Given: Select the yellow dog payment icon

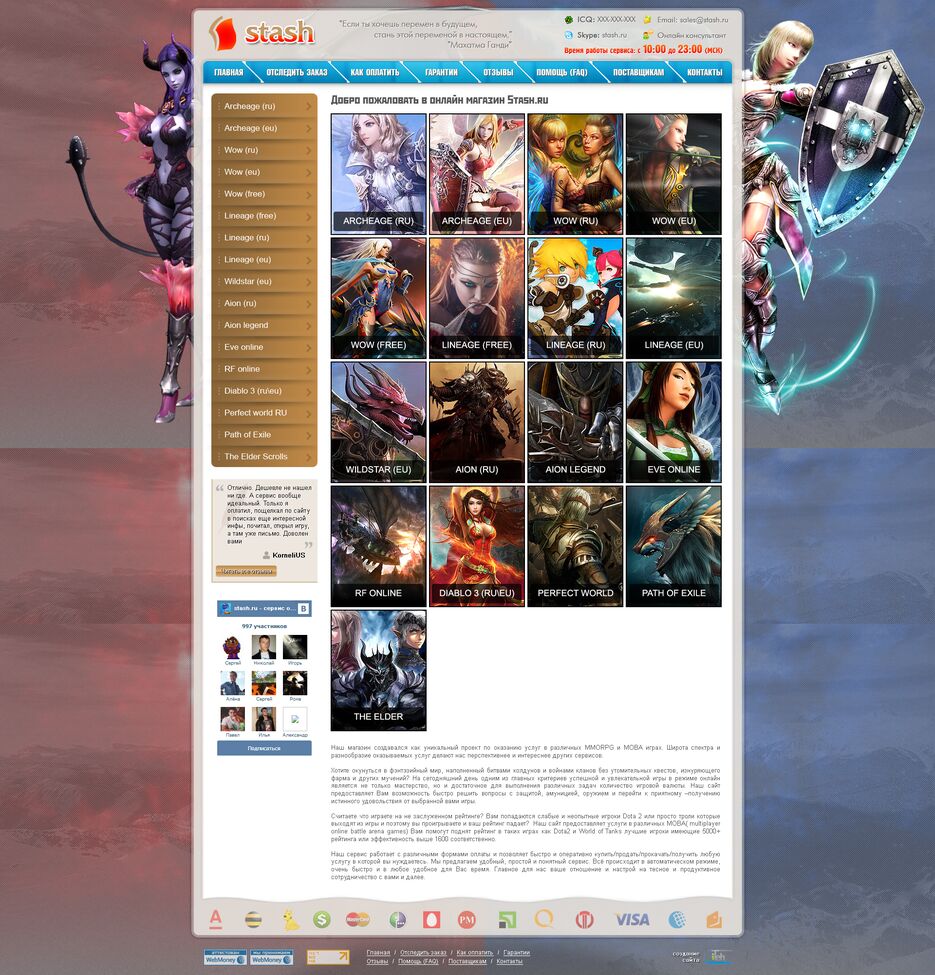Looking at the screenshot, I should pos(291,920).
